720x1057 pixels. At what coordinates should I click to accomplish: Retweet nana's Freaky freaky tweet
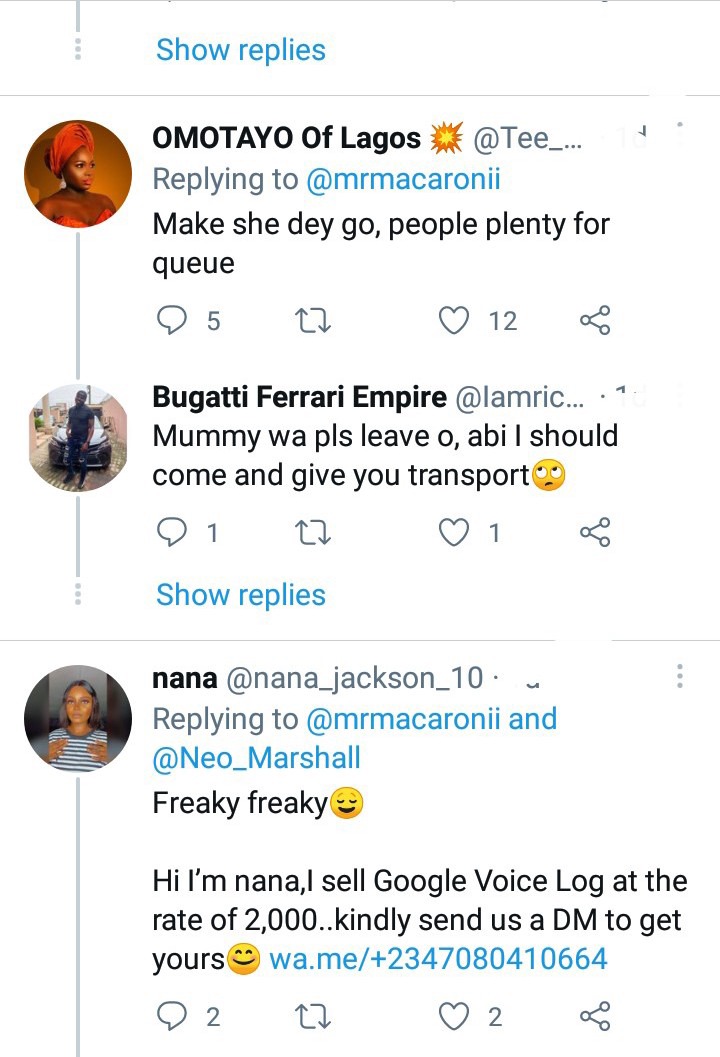click(x=313, y=1017)
